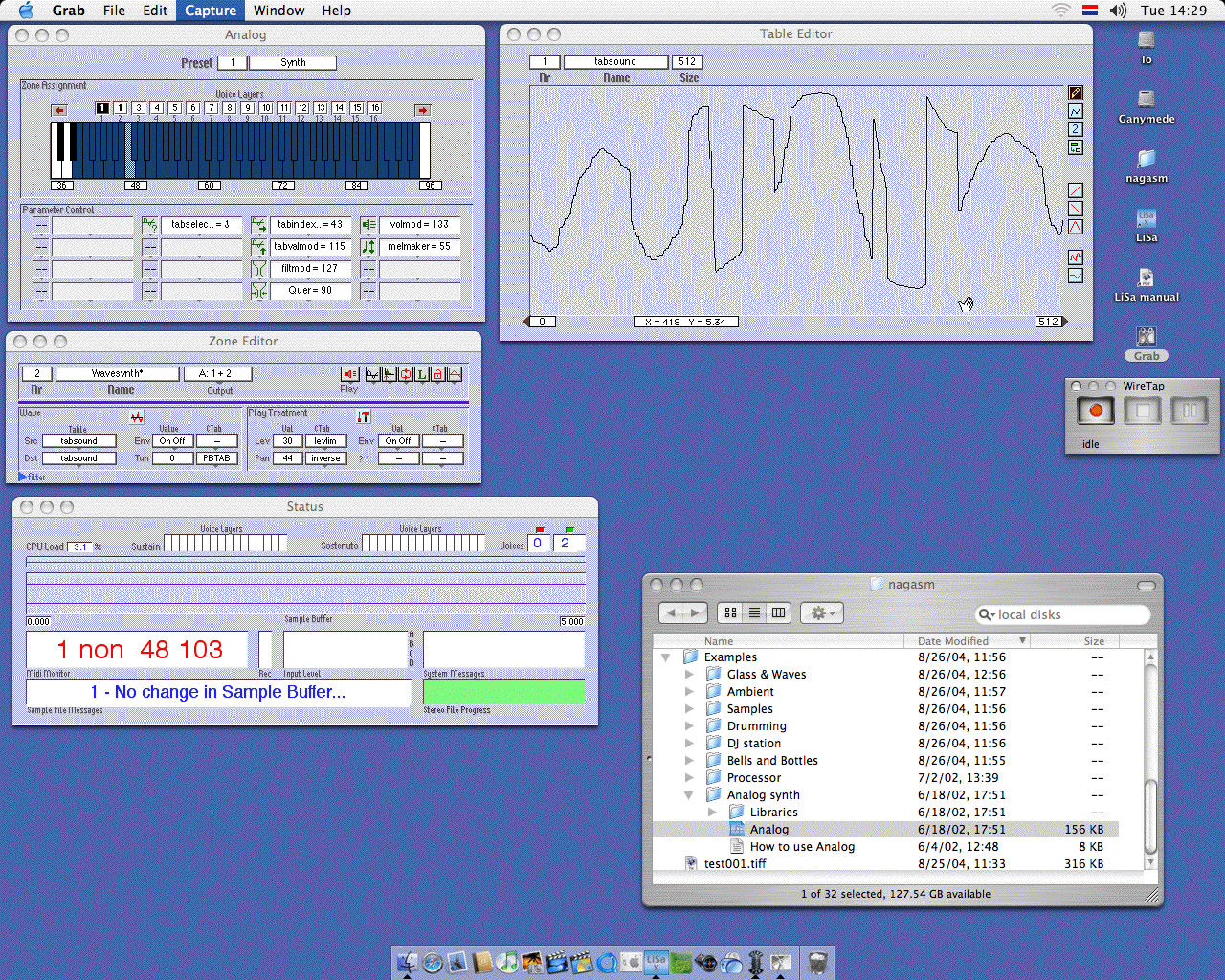Expand the Libraries folder in the nagasm window
1225x980 pixels.
(712, 813)
